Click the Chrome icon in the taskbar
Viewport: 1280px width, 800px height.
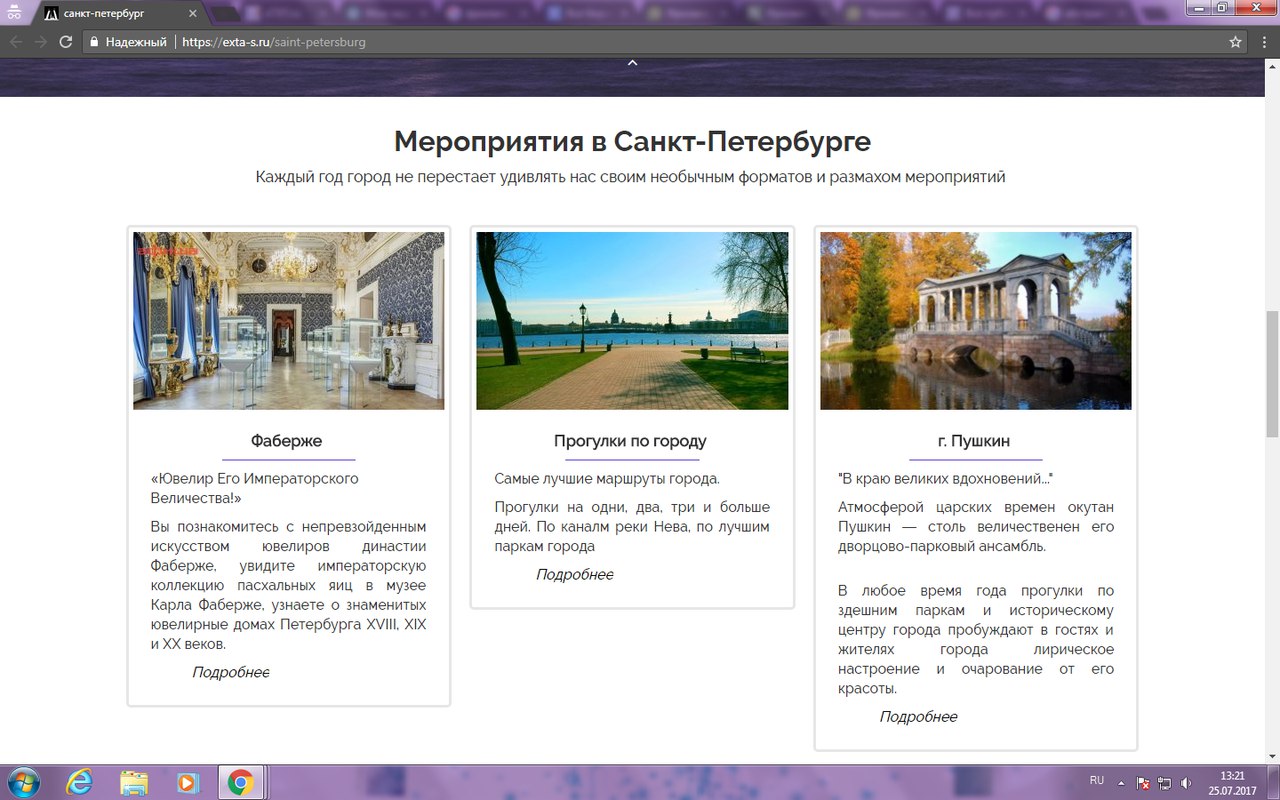tap(240, 781)
